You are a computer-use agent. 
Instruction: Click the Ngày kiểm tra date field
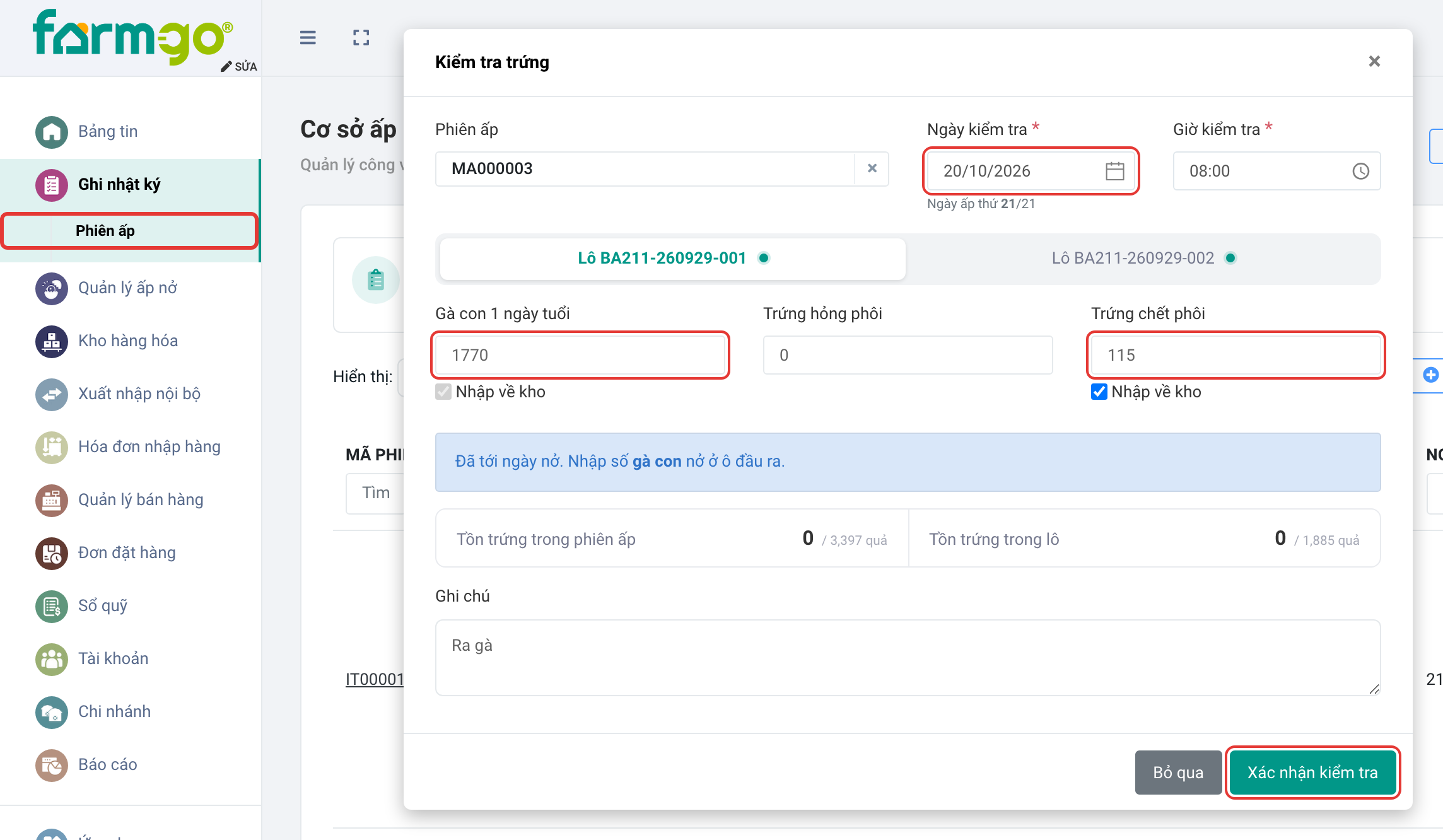pyautogui.click(x=1031, y=171)
